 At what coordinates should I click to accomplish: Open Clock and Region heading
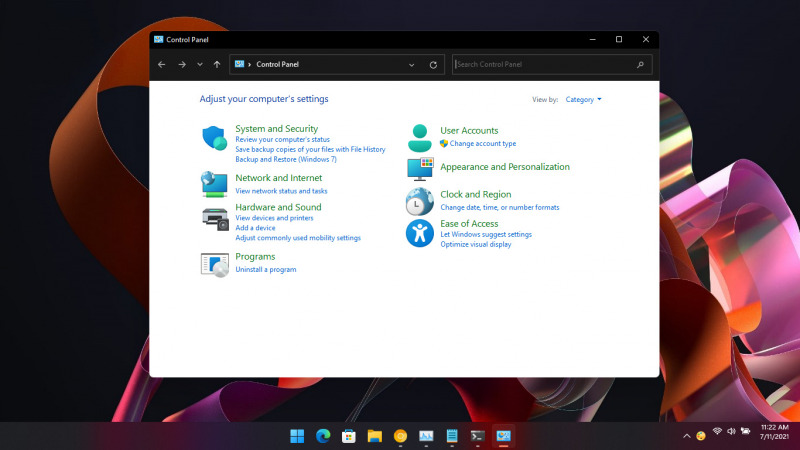click(x=476, y=194)
